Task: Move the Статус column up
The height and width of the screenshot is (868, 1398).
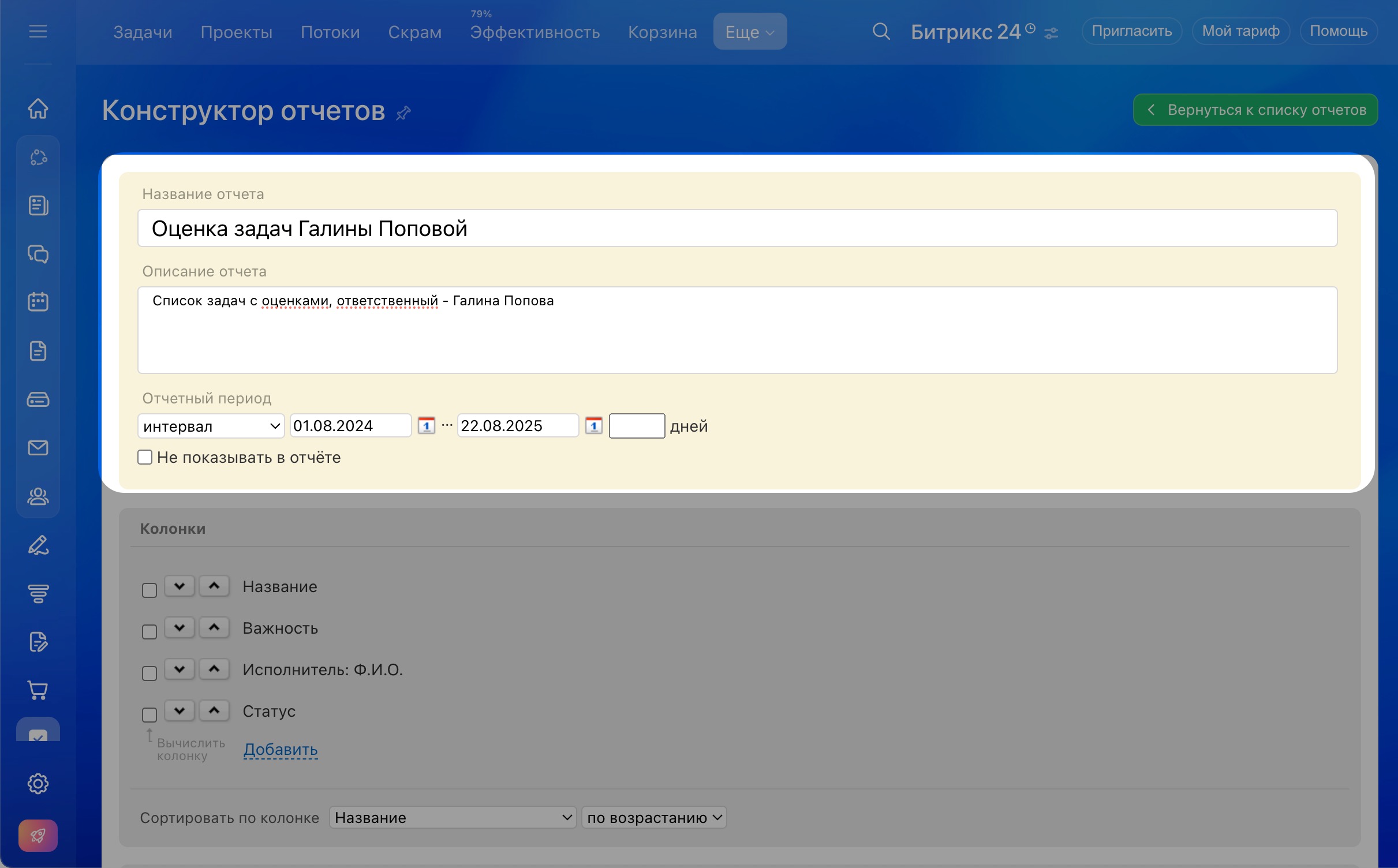Action: click(214, 711)
